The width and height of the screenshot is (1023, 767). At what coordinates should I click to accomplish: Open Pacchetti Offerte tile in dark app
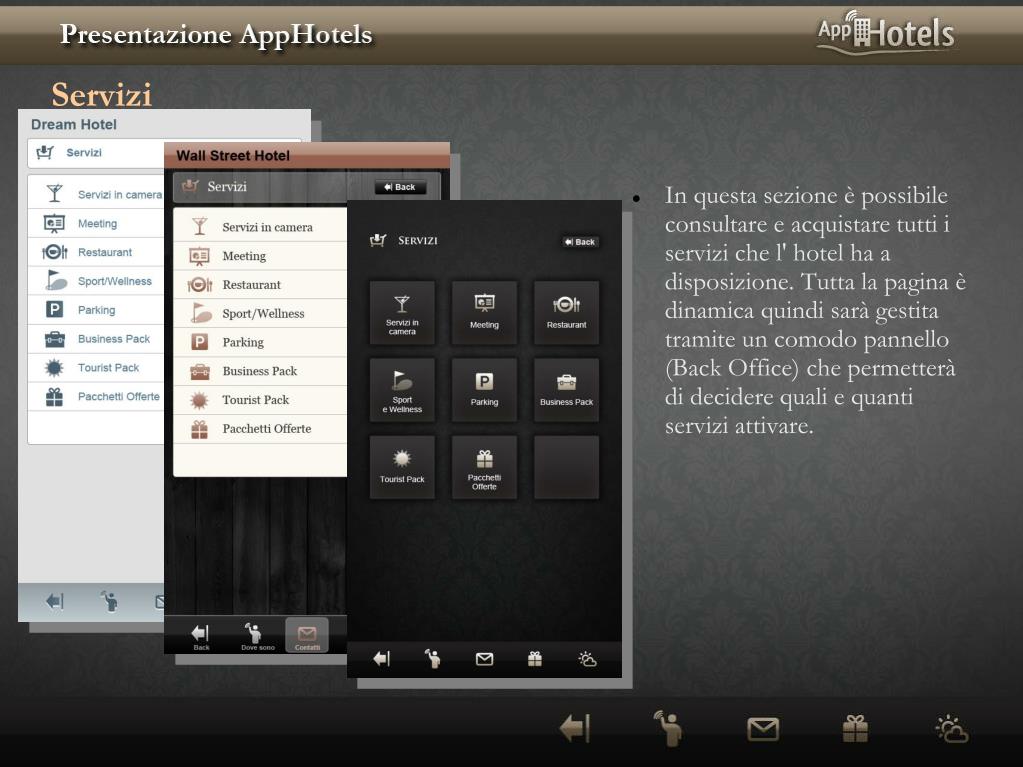(484, 467)
